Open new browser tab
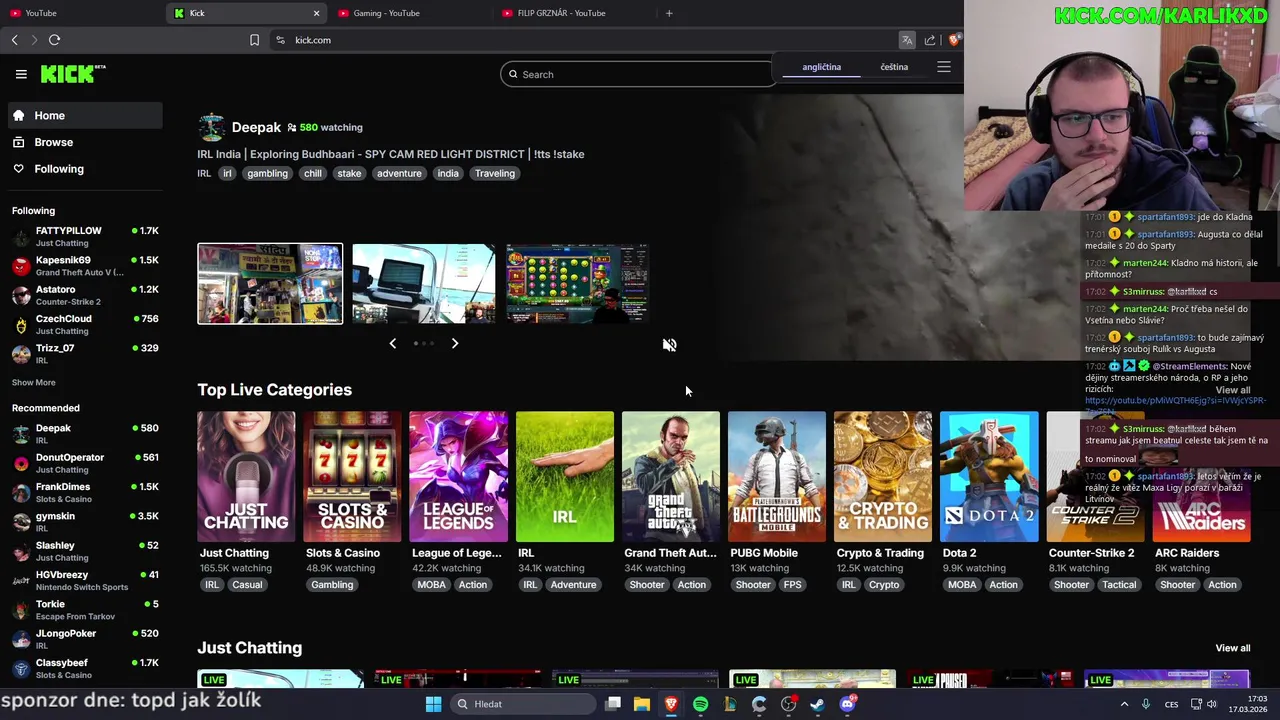Screen dimensions: 1280x720 click(x=669, y=13)
